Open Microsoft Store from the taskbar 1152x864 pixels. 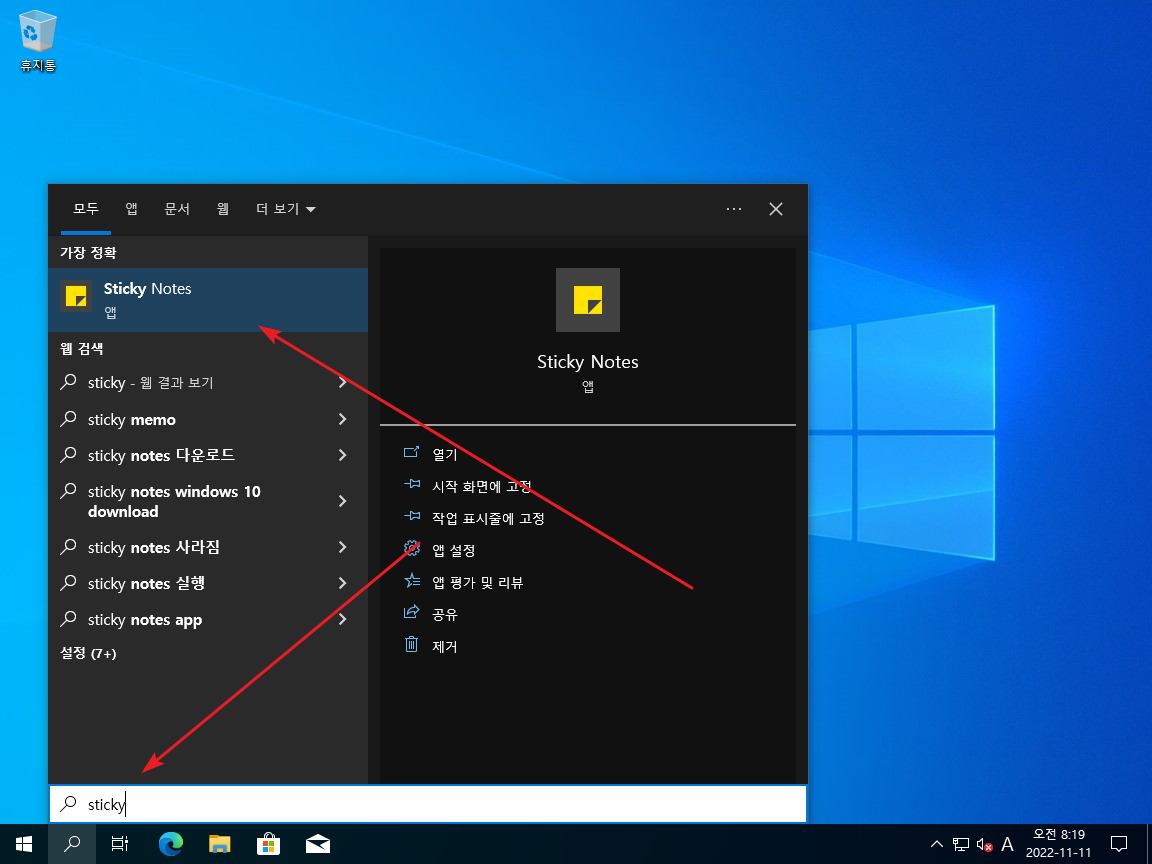(268, 844)
